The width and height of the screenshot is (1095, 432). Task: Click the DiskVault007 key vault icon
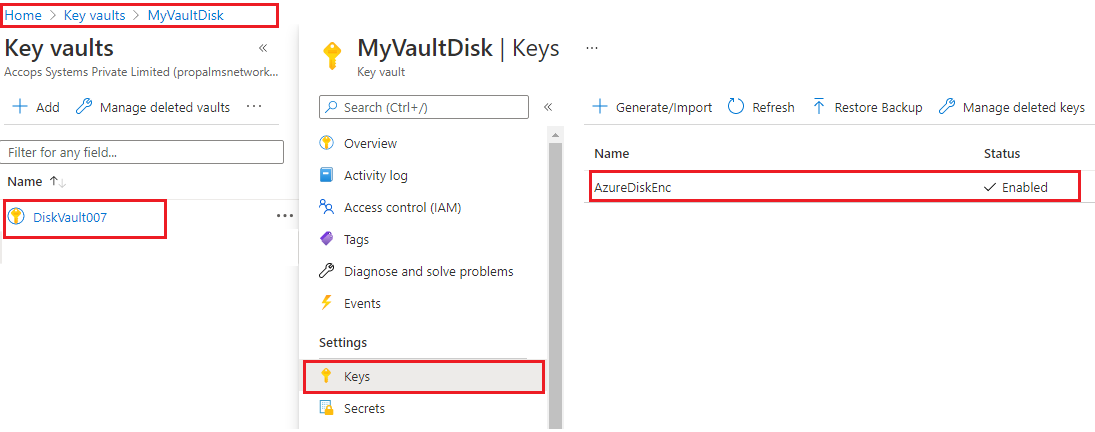click(x=16, y=217)
